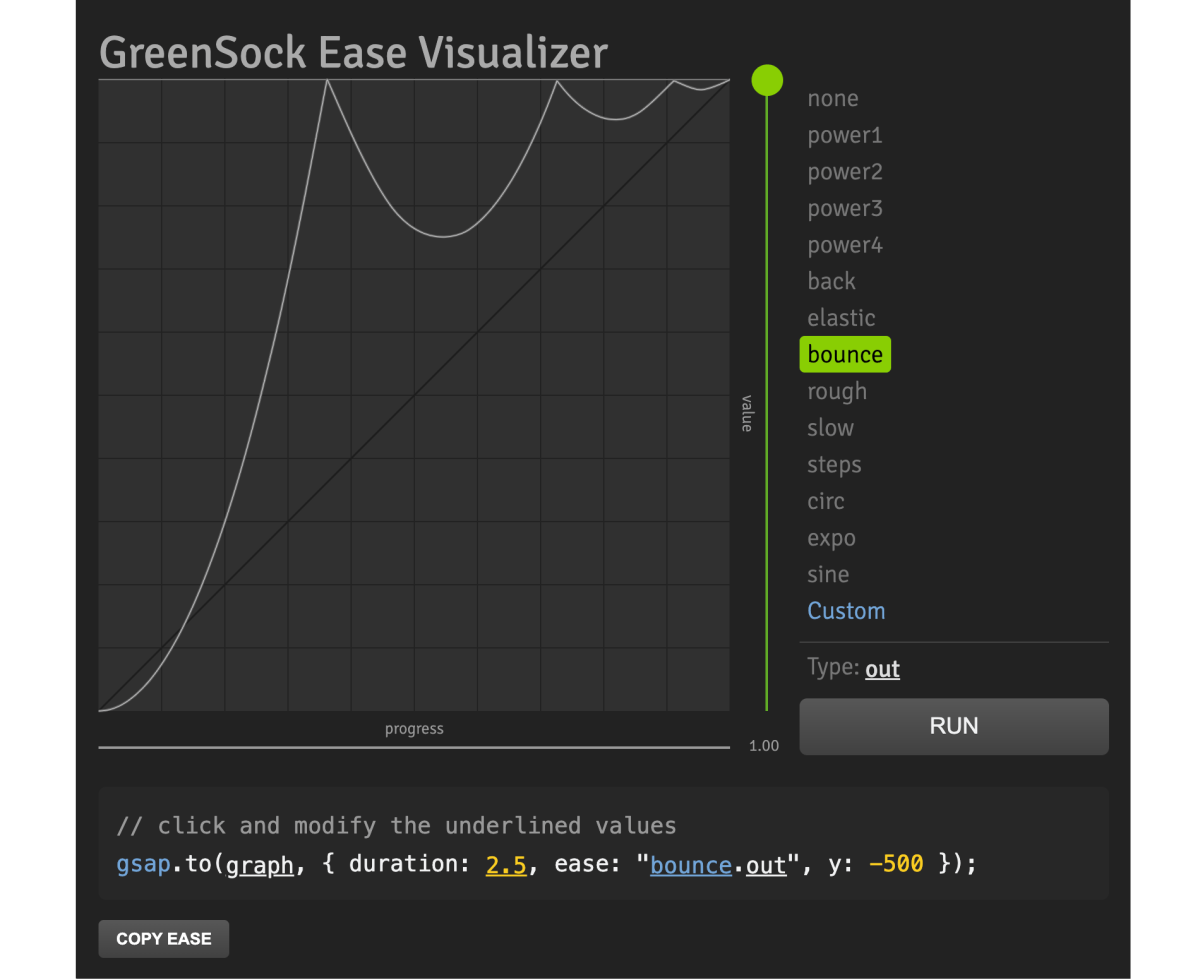1200x980 pixels.
Task: Edit the underlined "graph" target in code
Action: tap(260, 865)
